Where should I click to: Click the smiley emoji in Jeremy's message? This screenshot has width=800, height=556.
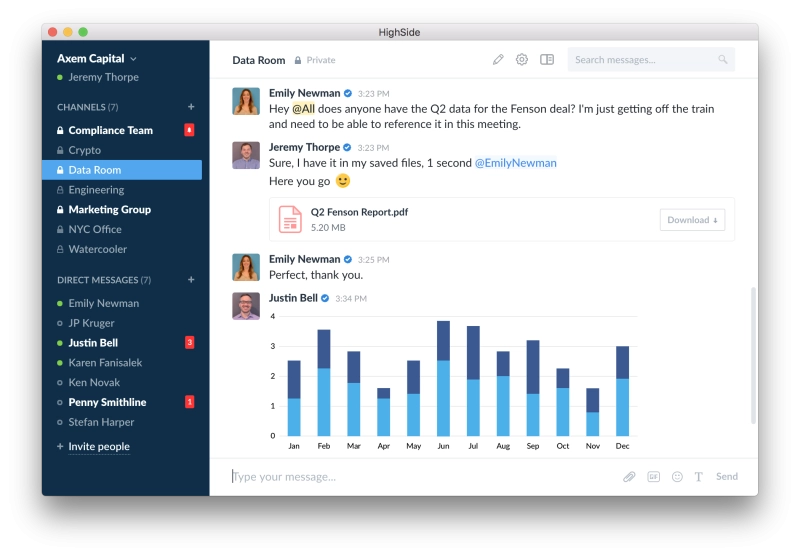pyautogui.click(x=343, y=181)
